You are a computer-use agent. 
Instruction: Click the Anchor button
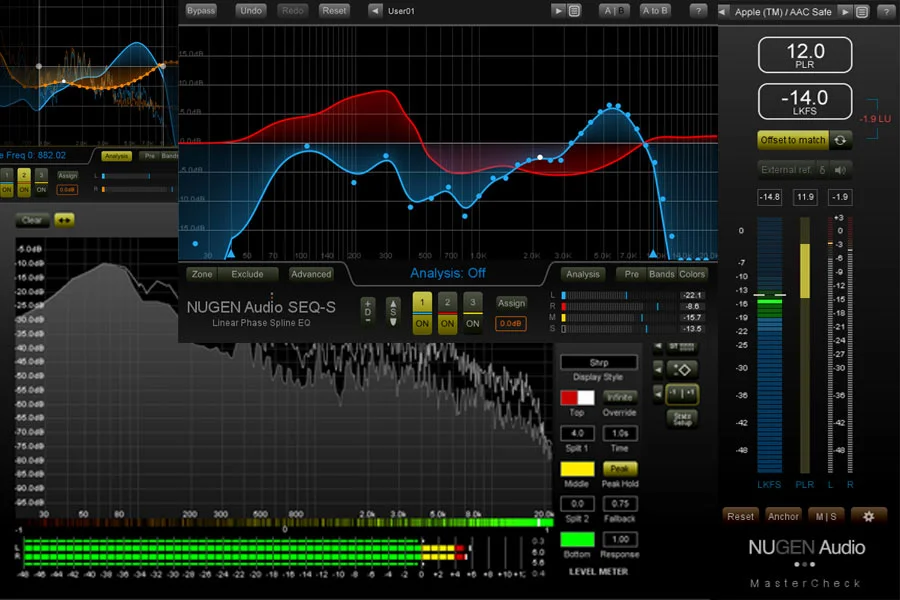pyautogui.click(x=783, y=516)
